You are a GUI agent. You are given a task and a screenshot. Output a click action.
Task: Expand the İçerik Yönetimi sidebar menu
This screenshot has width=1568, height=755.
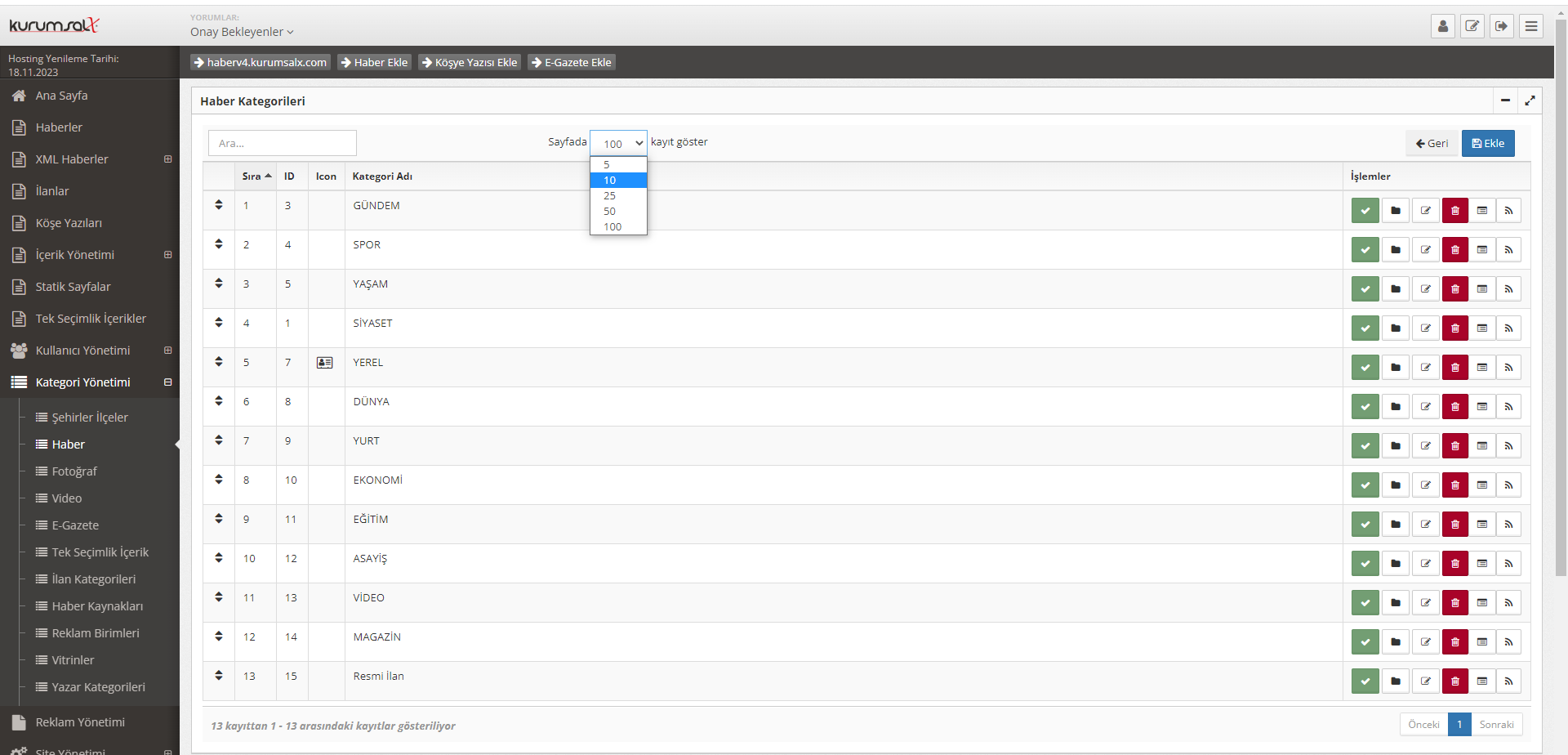click(168, 255)
